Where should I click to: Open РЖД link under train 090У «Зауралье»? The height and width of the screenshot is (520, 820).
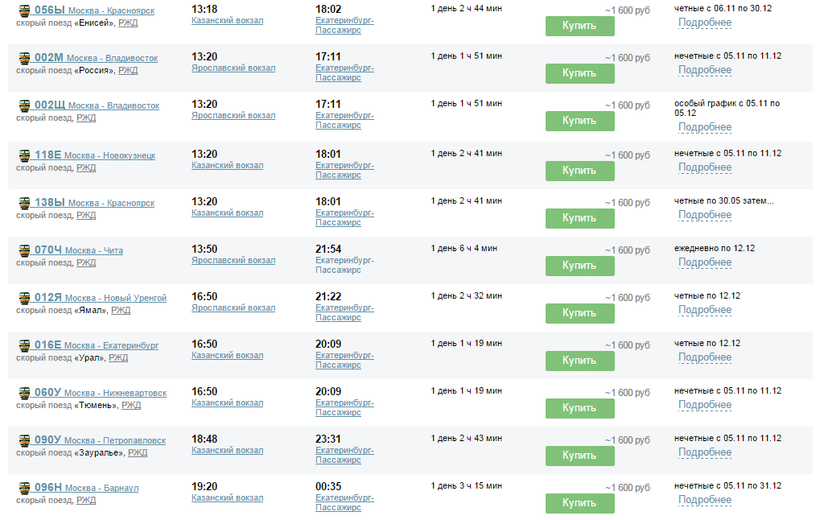click(138, 453)
